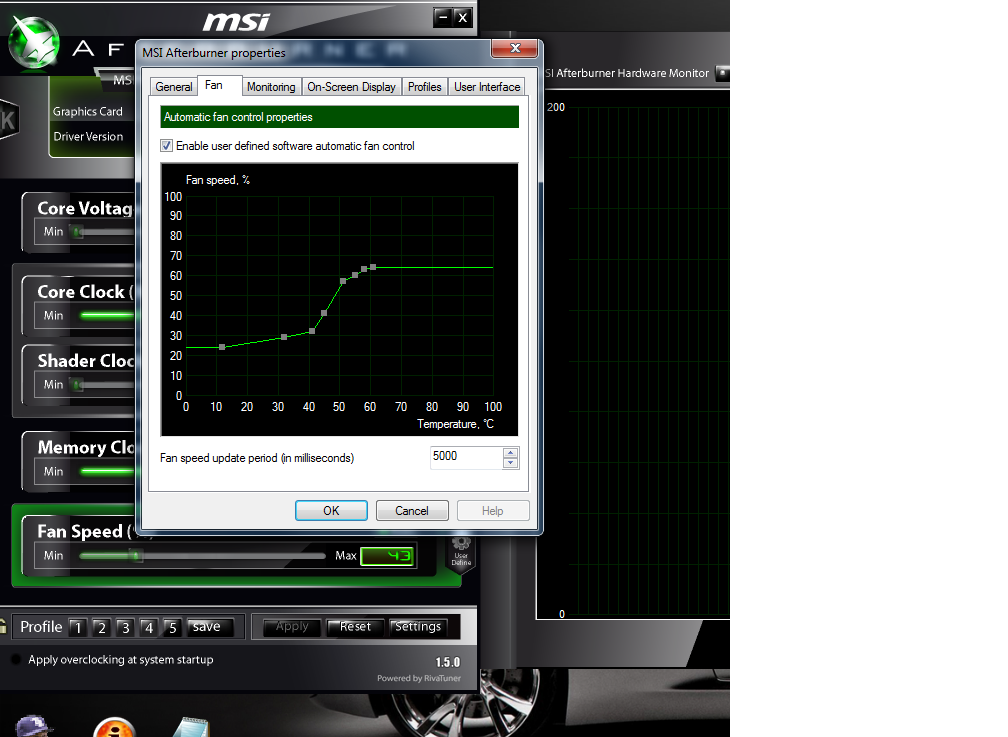Click the fan update period input field
Image resolution: width=1008 pixels, height=737 pixels.
(x=467, y=457)
